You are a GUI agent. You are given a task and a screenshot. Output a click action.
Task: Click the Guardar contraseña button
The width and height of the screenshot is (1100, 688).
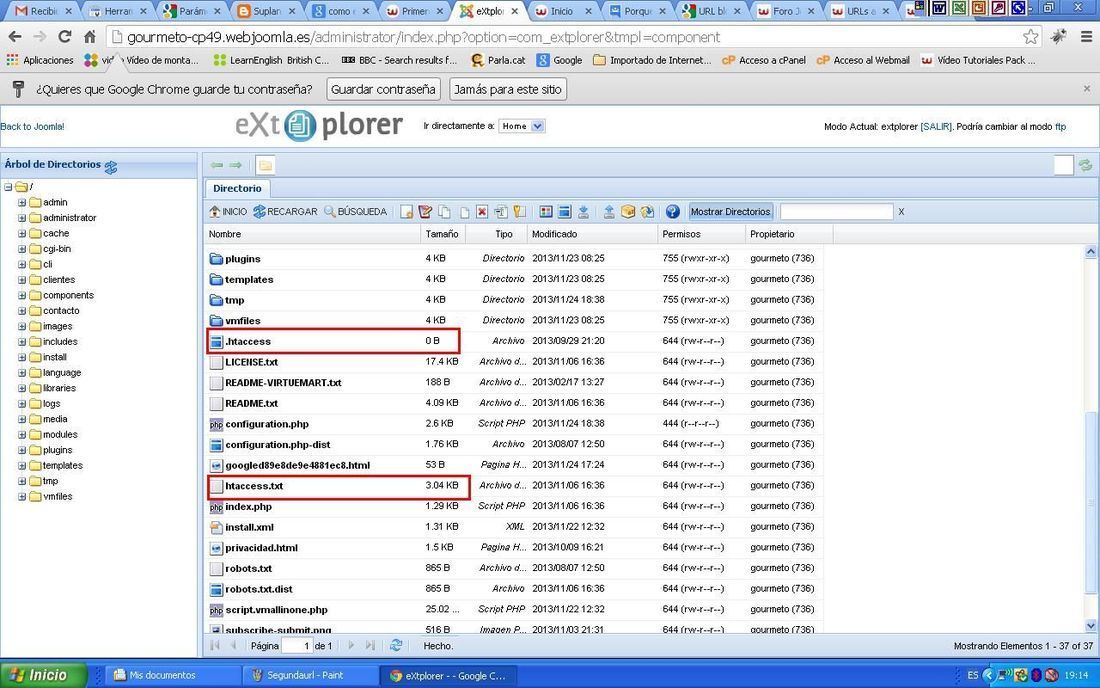coord(383,90)
